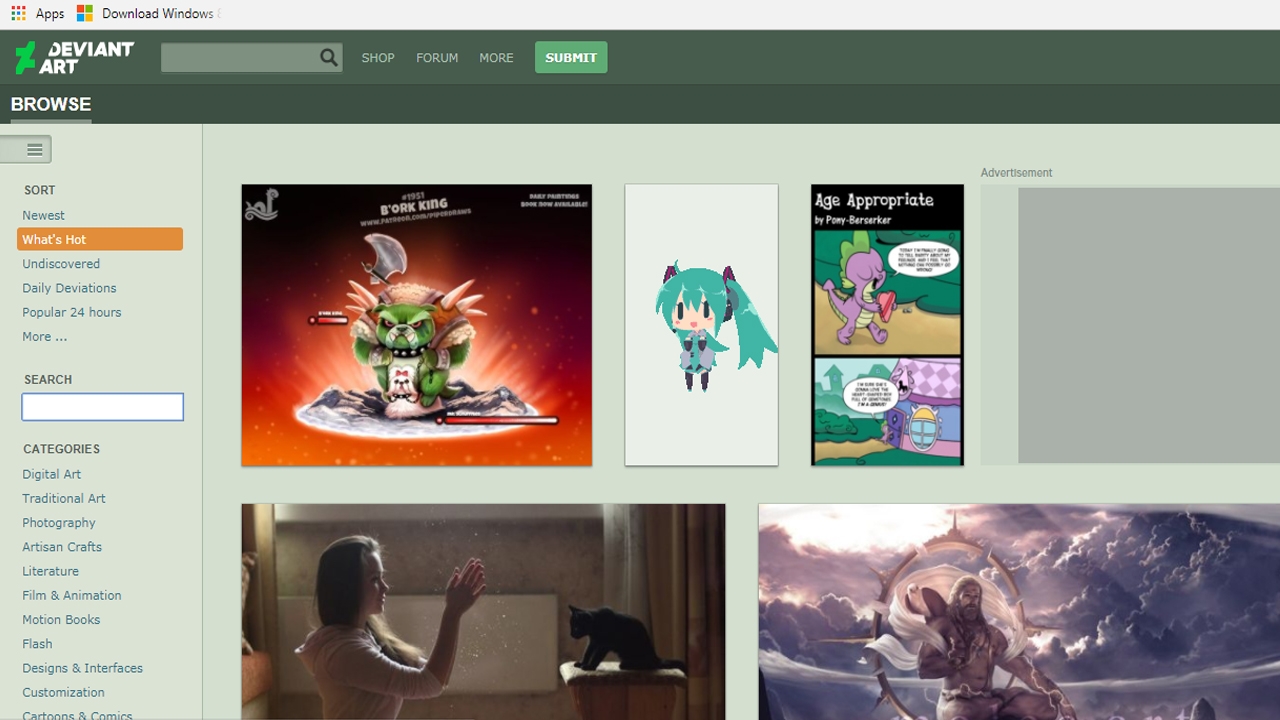Open the teal-haired chibi character thumbnail
The width and height of the screenshot is (1280, 720).
click(x=701, y=325)
